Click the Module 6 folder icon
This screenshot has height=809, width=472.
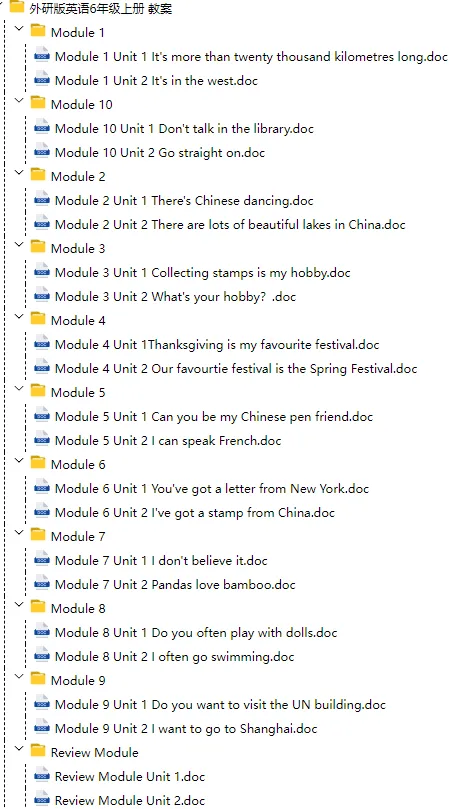tap(38, 463)
